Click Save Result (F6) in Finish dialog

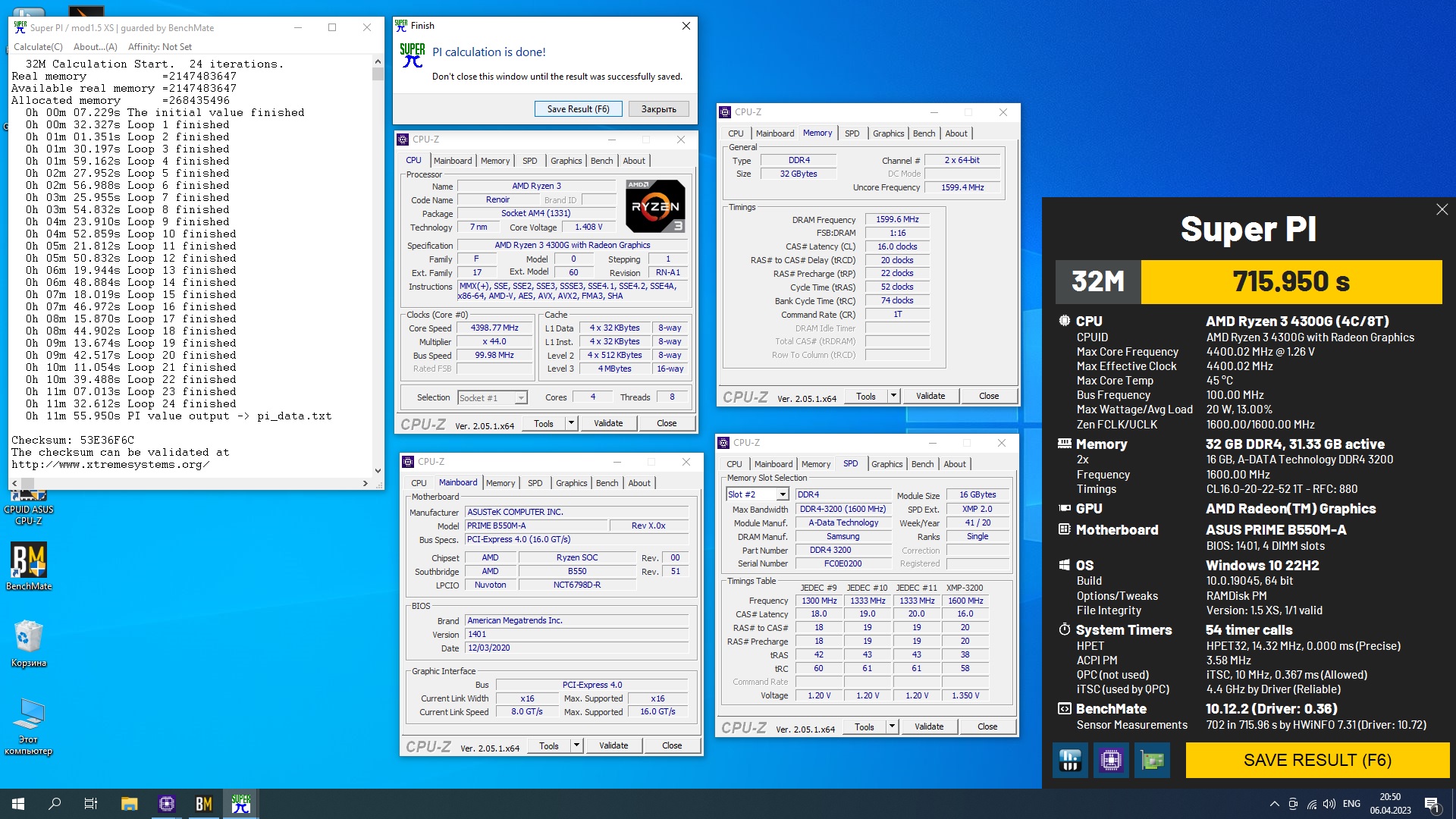point(579,109)
